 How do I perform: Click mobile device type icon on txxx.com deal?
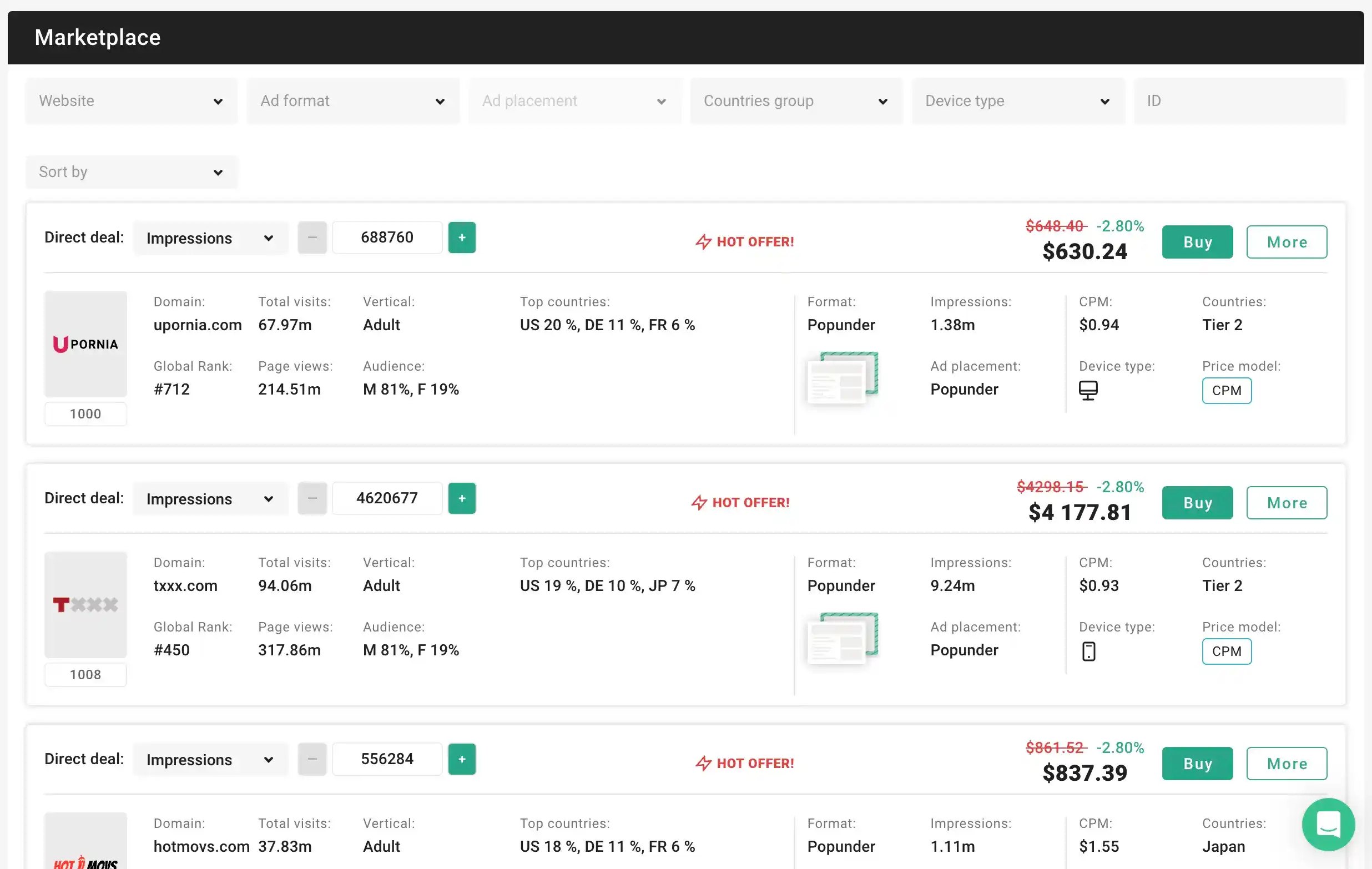pyautogui.click(x=1089, y=651)
